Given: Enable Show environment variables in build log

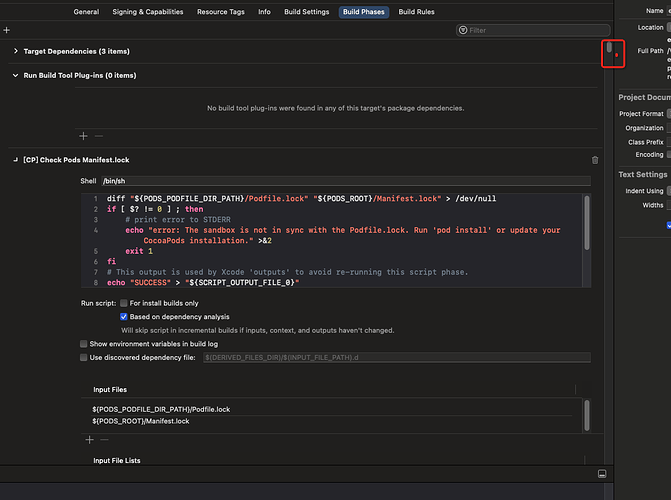Looking at the screenshot, I should [84, 343].
